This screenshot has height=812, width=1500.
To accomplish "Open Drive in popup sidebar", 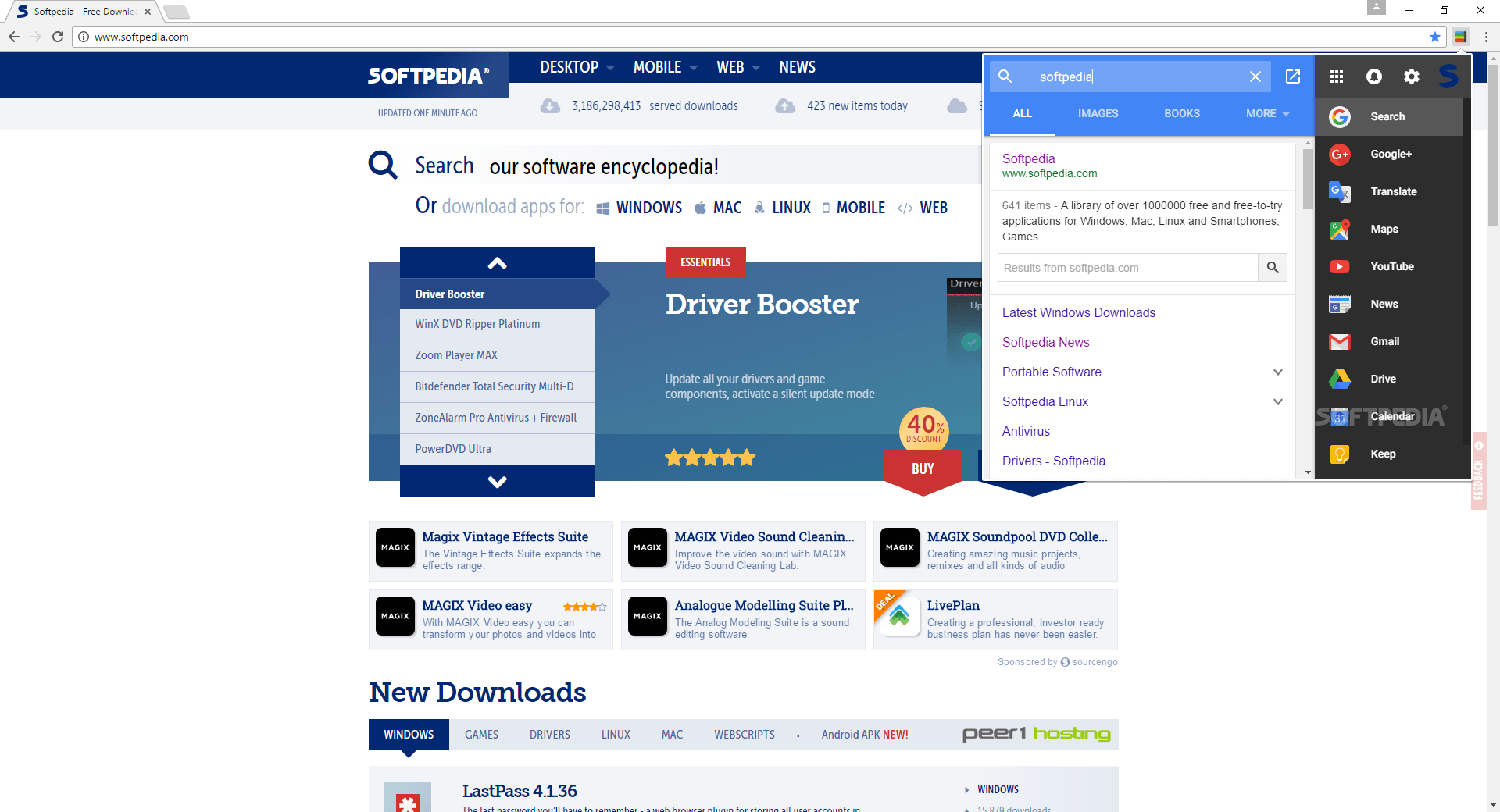I will pos(1389,379).
